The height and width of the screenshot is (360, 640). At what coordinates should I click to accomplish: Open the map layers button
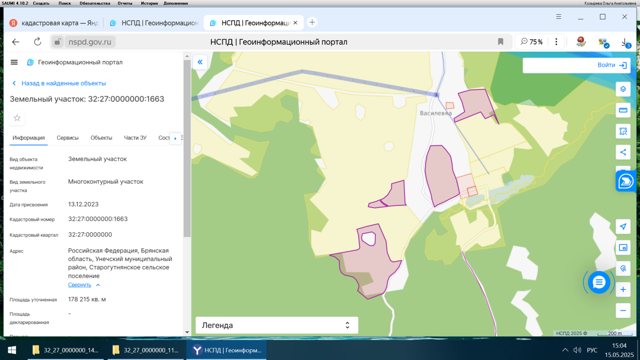[x=623, y=89]
